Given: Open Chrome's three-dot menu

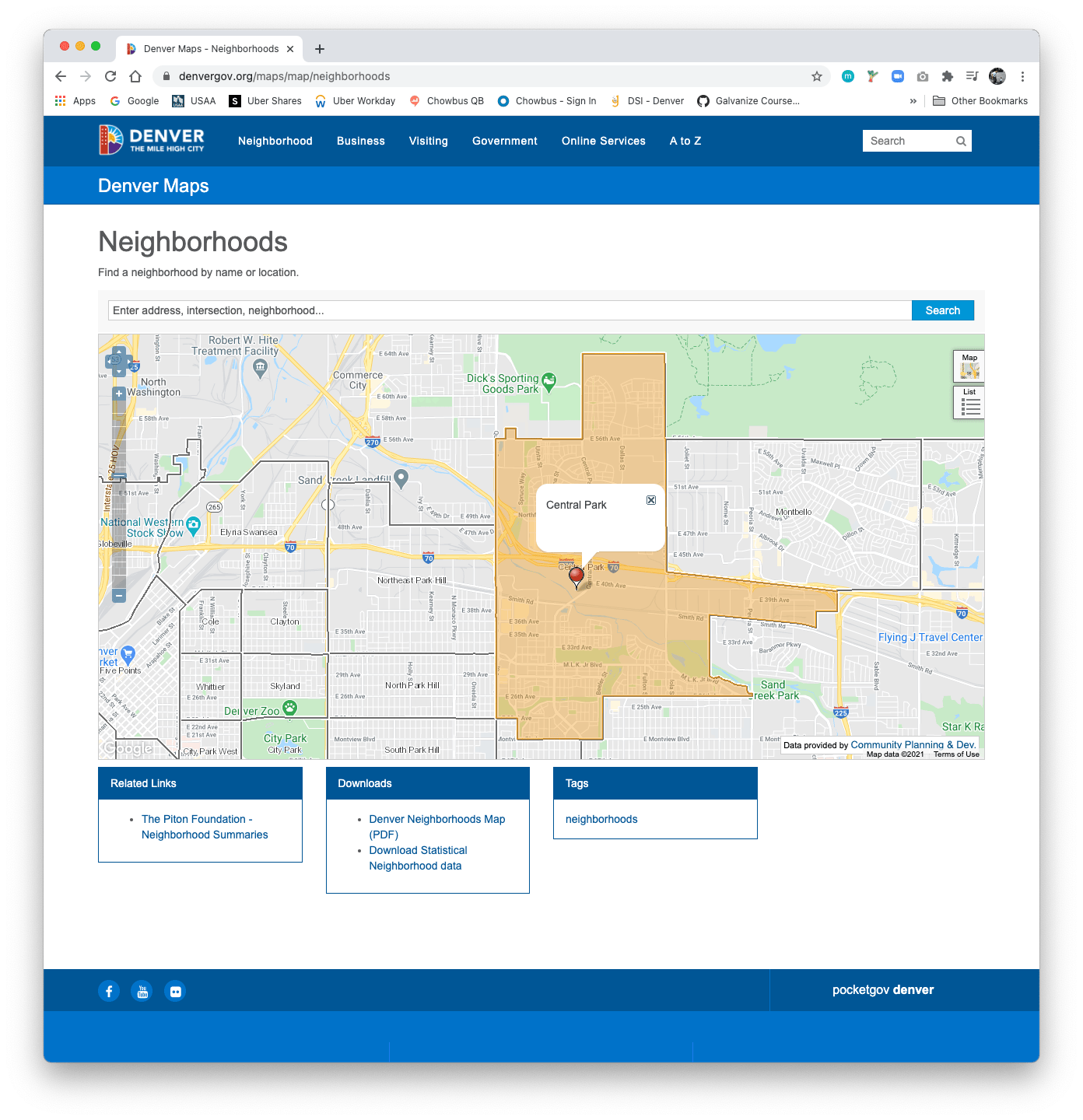Looking at the screenshot, I should click(x=1022, y=76).
